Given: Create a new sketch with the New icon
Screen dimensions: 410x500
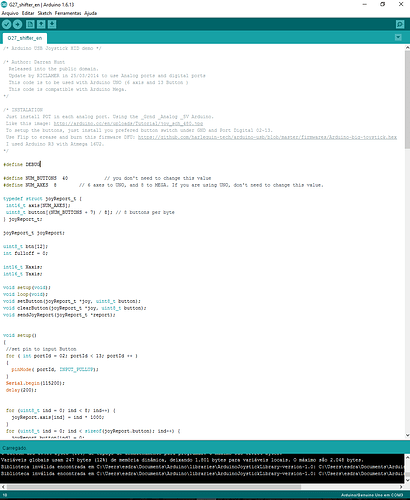Looking at the screenshot, I should [30, 24].
